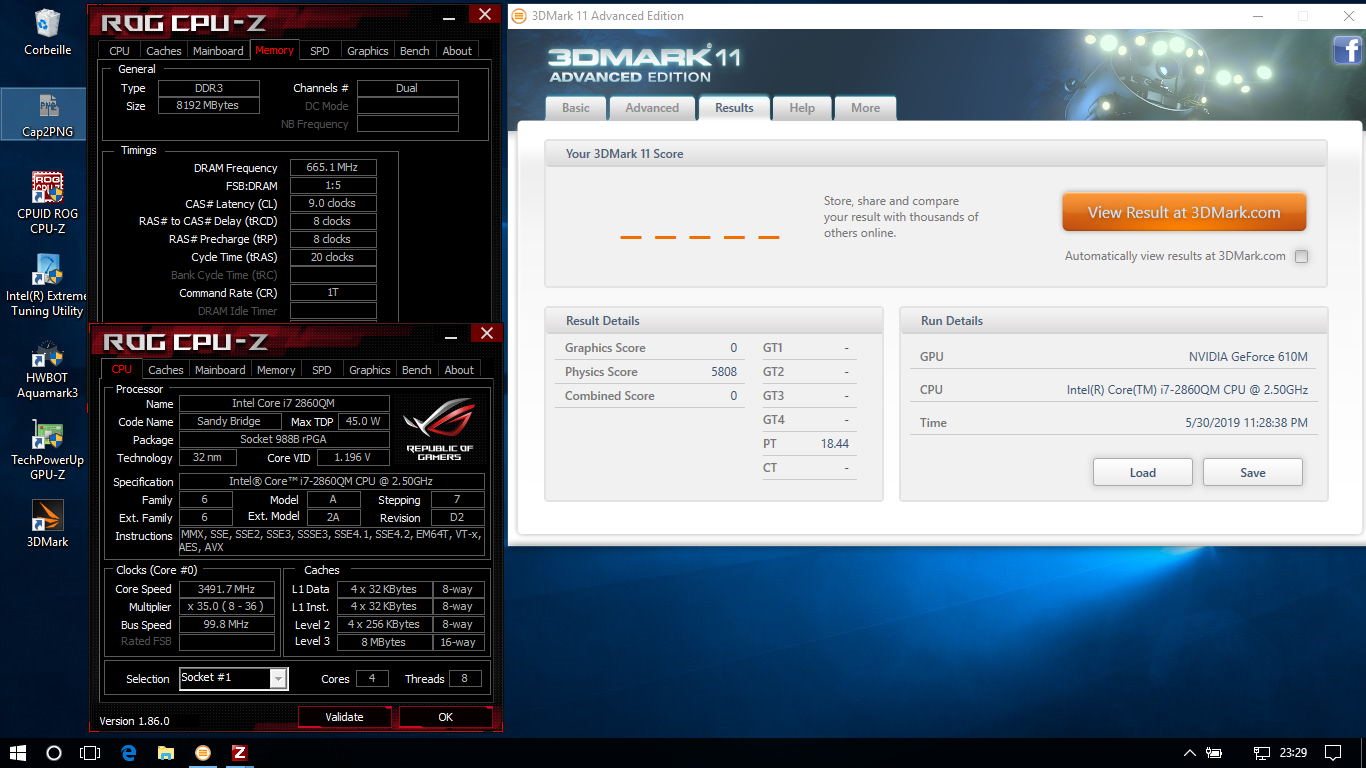Open the 3DMark desktop shortcut
This screenshot has height=768, width=1366.
47,523
